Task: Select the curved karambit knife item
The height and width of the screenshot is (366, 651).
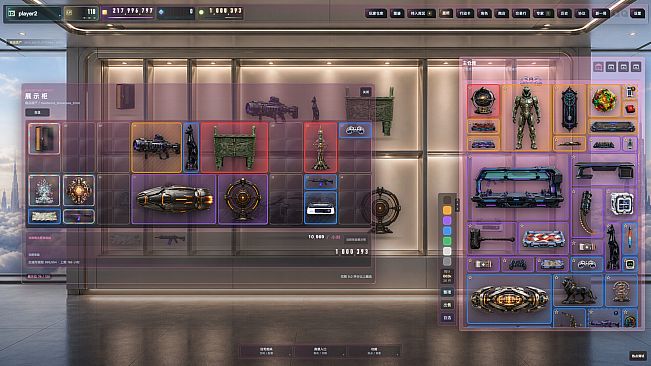Action: pyautogui.click(x=586, y=212)
